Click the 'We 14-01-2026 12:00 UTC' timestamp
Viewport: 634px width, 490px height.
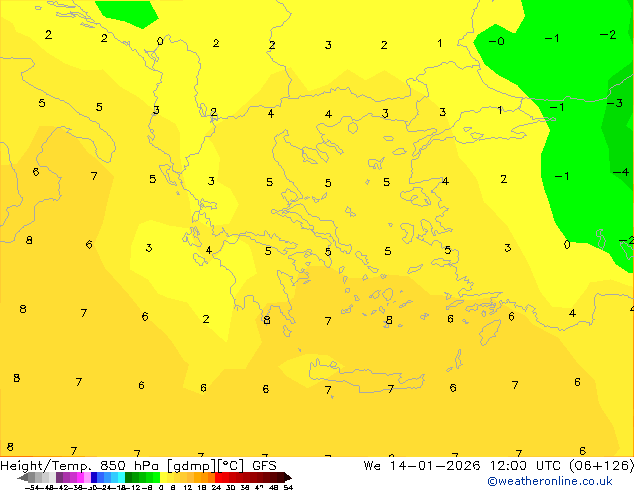462,466
